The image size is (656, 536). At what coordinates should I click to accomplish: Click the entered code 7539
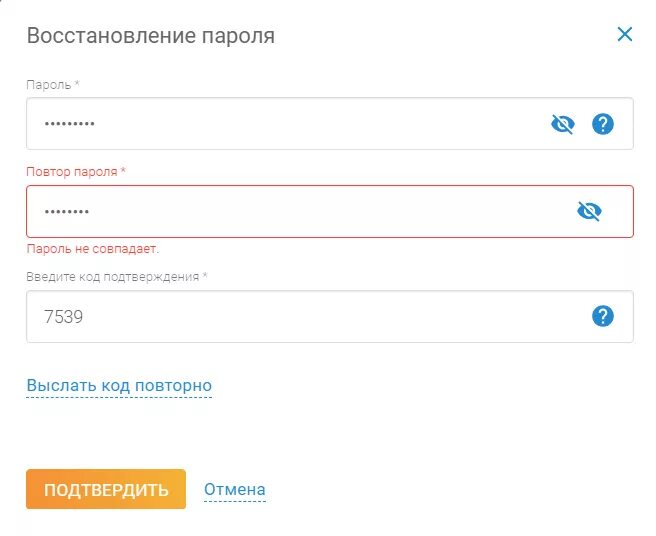[x=64, y=317]
